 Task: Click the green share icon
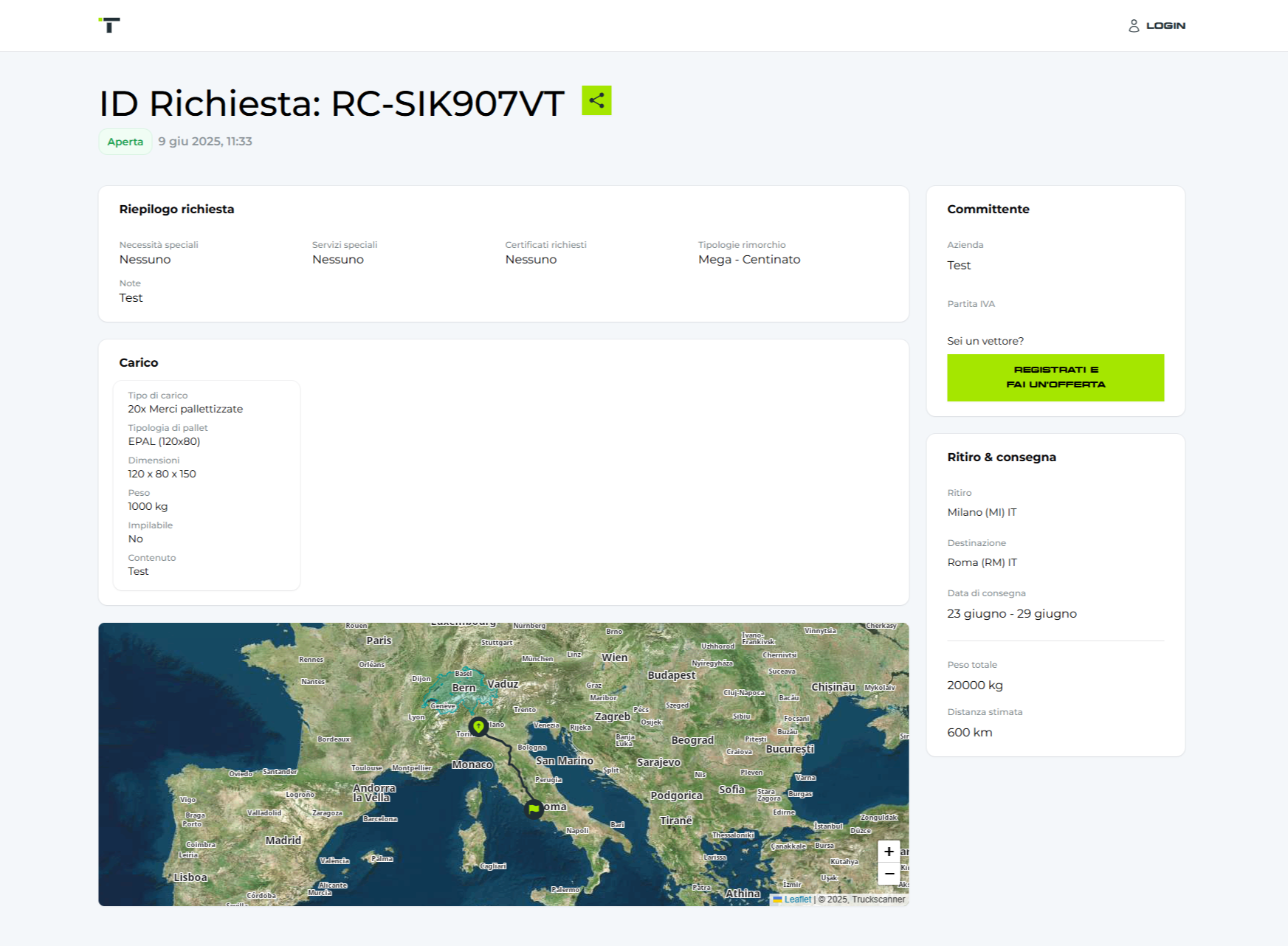point(596,100)
